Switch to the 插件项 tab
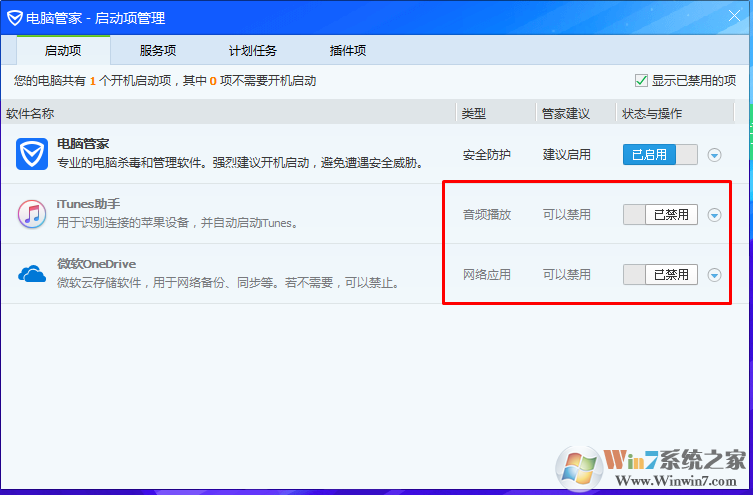The image size is (753, 495). 348,50
